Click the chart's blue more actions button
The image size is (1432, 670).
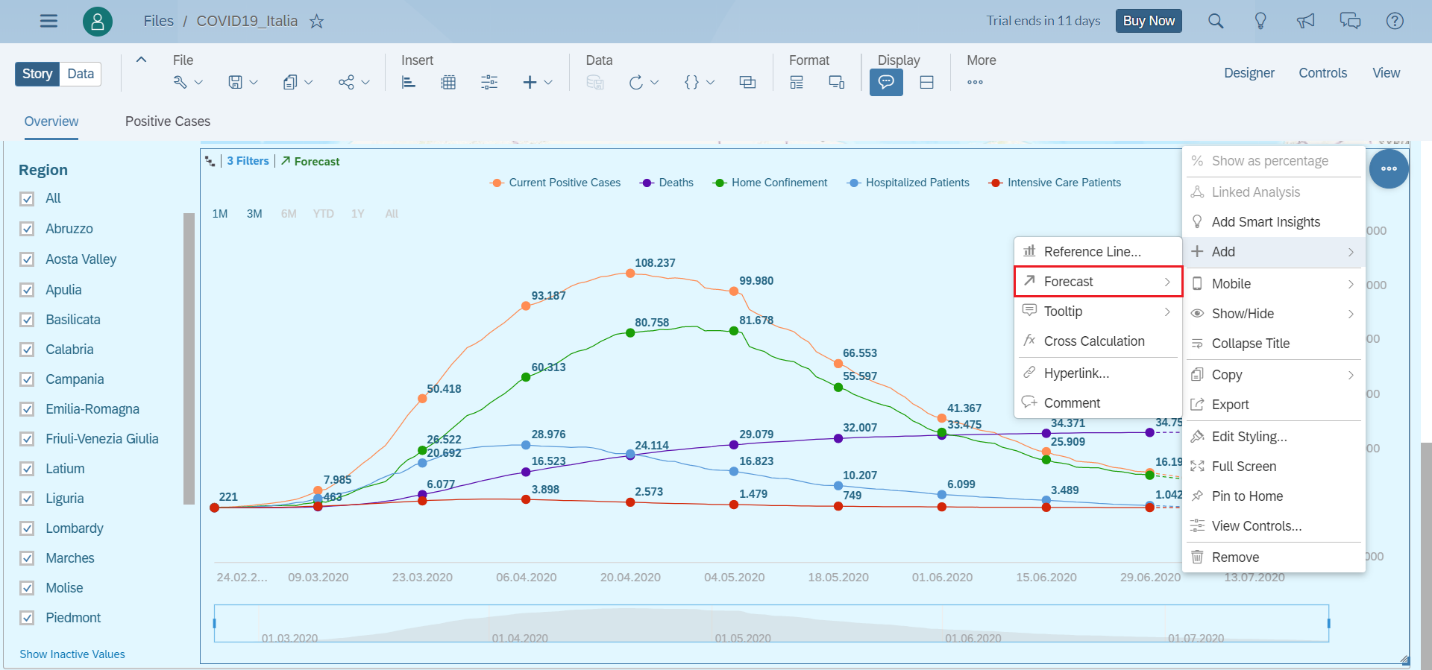coord(1389,169)
